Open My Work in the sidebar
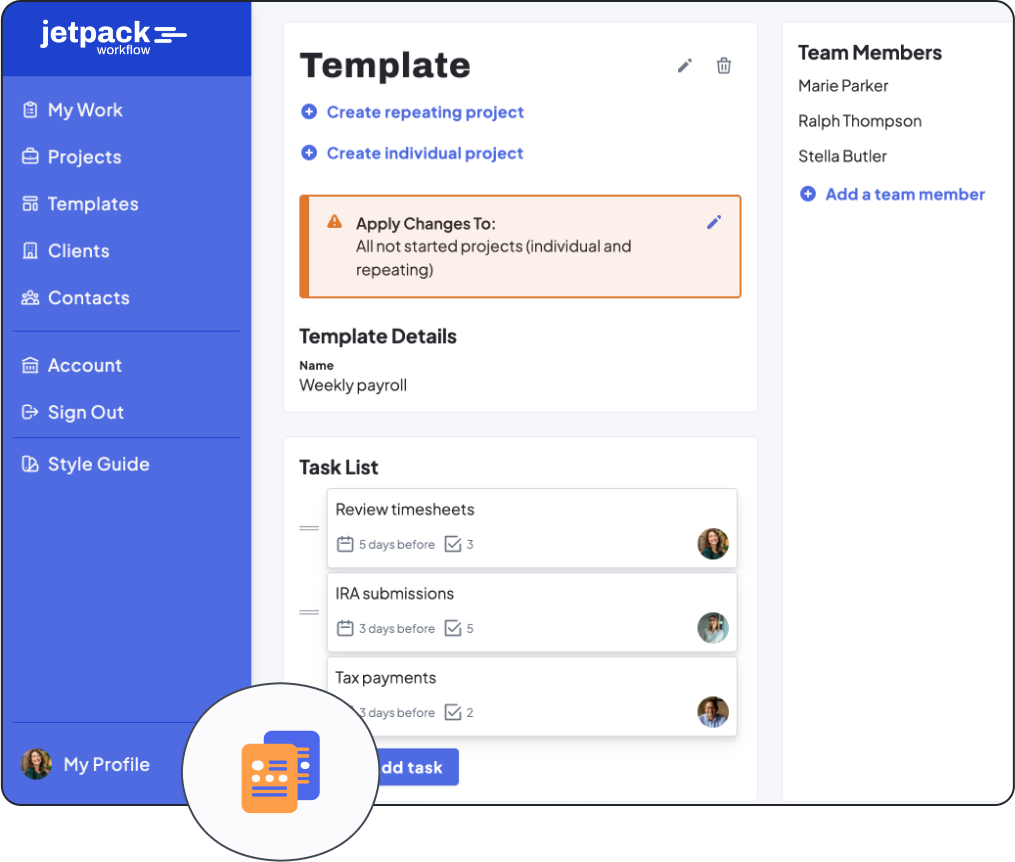The image size is (1015, 862). click(x=85, y=110)
